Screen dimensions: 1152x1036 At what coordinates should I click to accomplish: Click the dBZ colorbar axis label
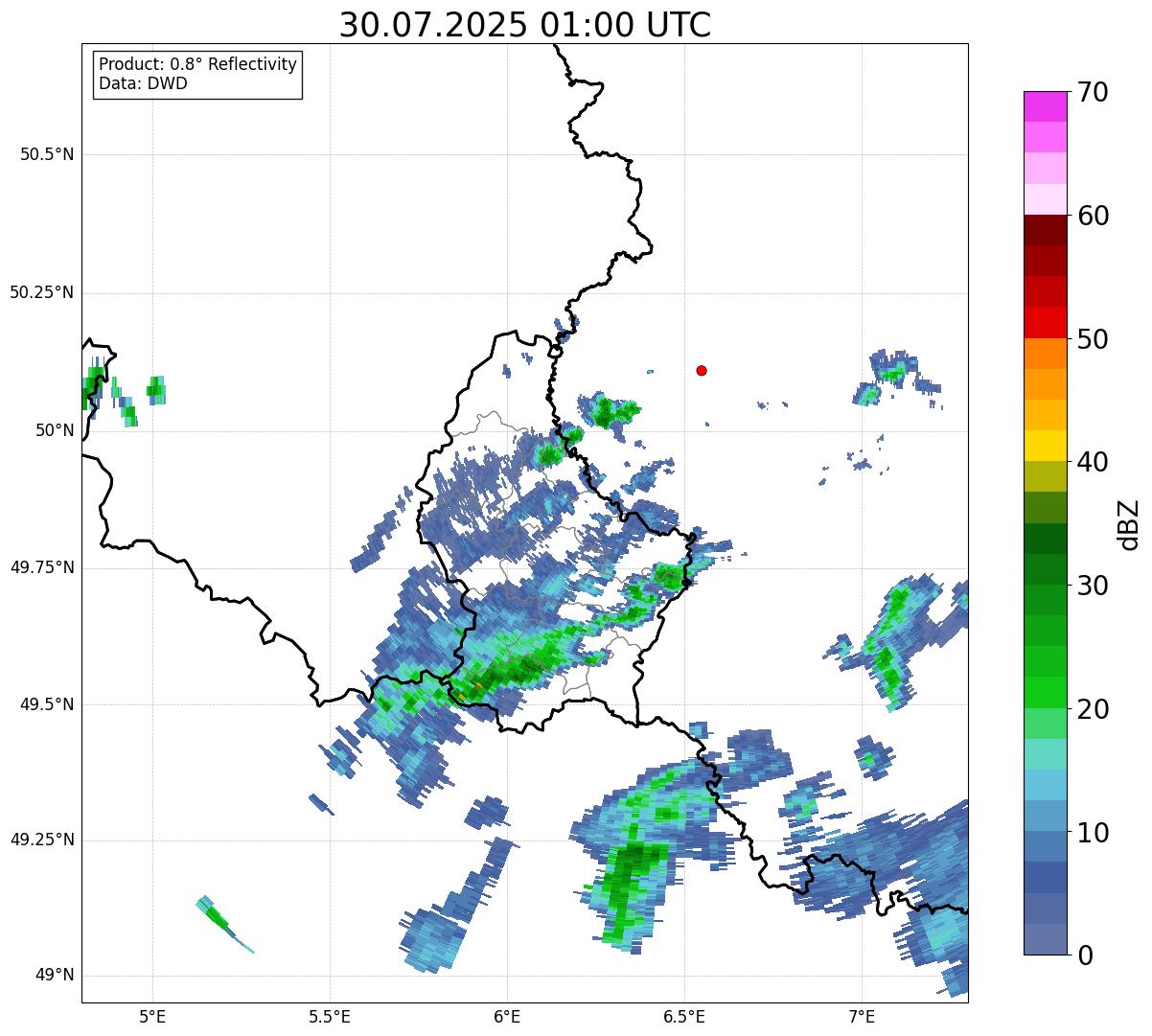pyautogui.click(x=1129, y=524)
